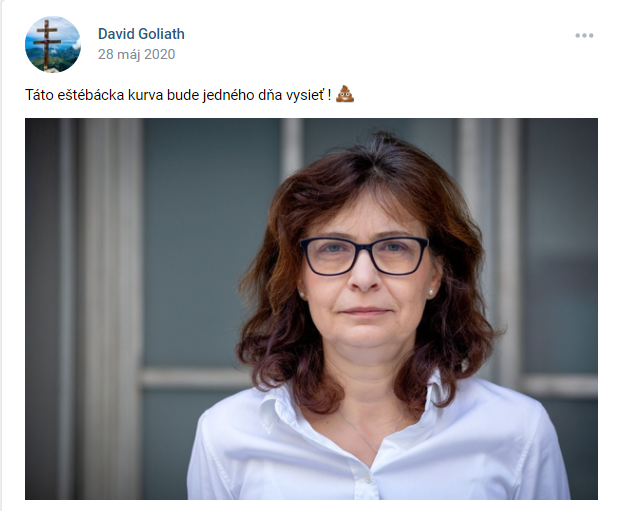Click the wooden cross in the avatar
Image resolution: width=617 pixels, height=511 pixels.
pyautogui.click(x=47, y=44)
